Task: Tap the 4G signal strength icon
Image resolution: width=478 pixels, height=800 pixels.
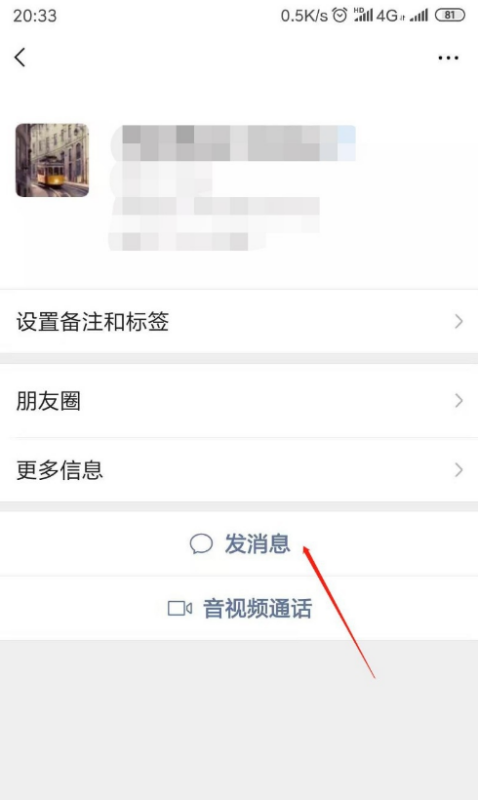Action: pos(391,15)
